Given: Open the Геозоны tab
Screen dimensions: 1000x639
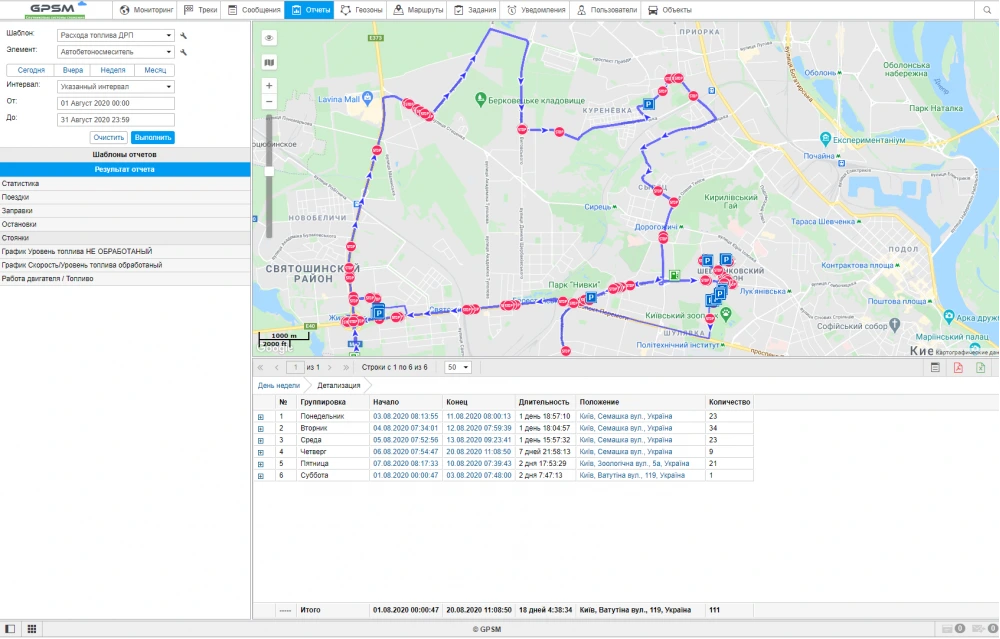Looking at the screenshot, I should coord(360,10).
